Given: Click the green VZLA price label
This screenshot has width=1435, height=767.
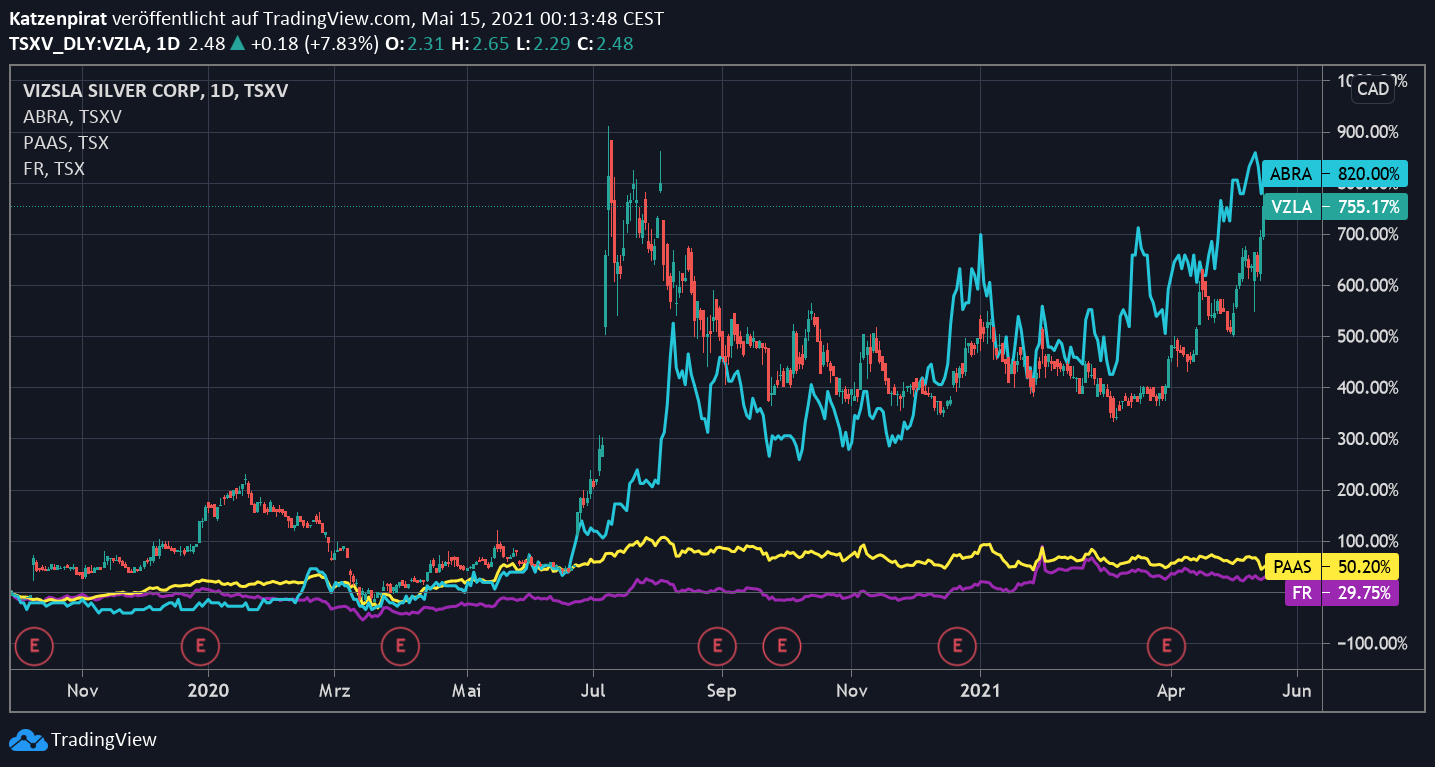Looking at the screenshot, I should coord(1291,207).
